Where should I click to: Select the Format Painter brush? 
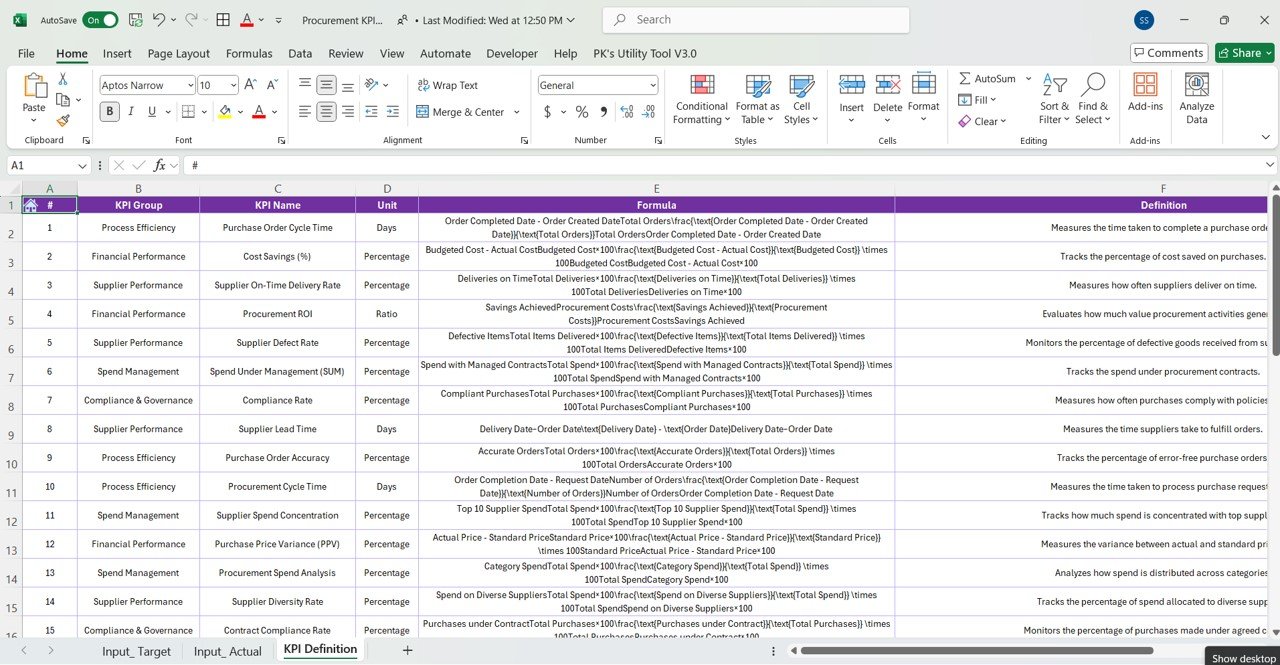coord(63,120)
